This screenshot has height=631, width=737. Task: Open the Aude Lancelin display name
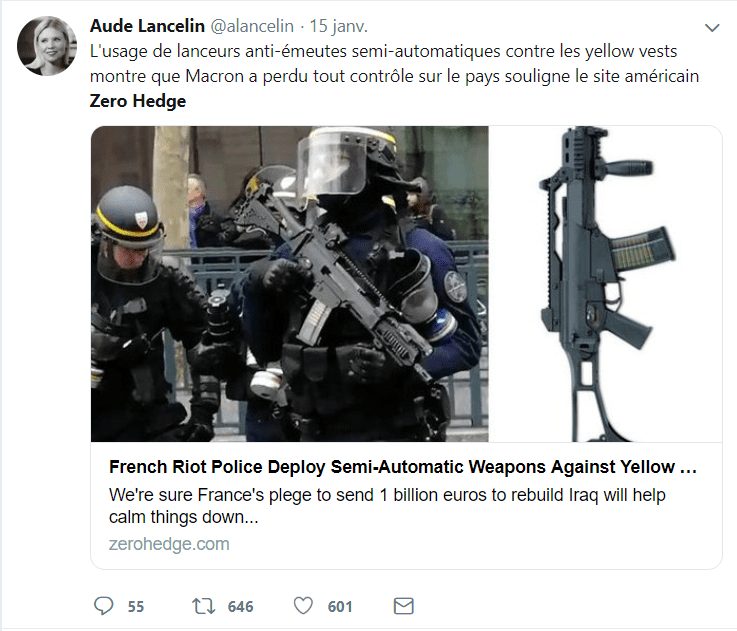click(147, 26)
